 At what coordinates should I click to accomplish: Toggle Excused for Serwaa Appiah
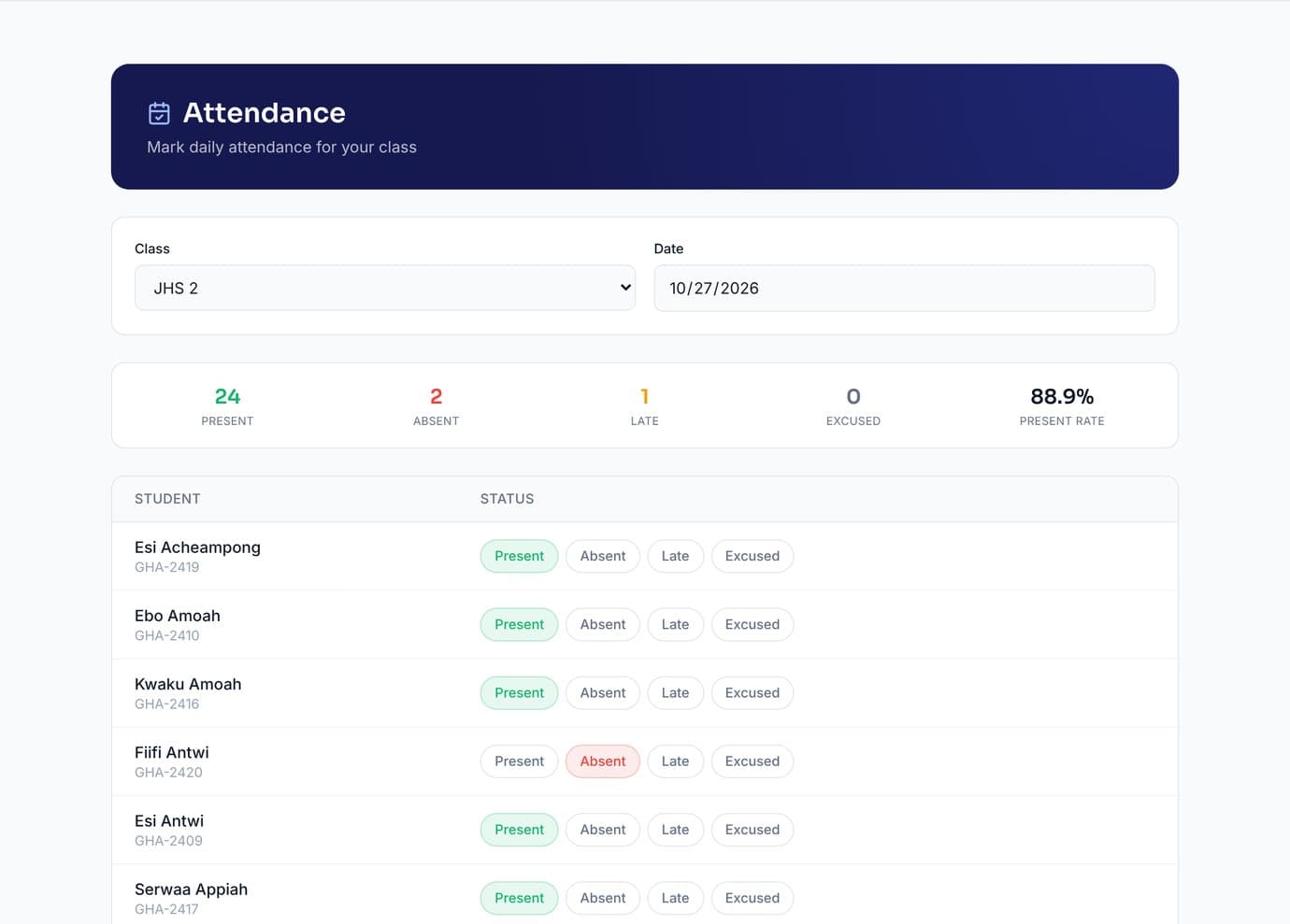(x=752, y=898)
